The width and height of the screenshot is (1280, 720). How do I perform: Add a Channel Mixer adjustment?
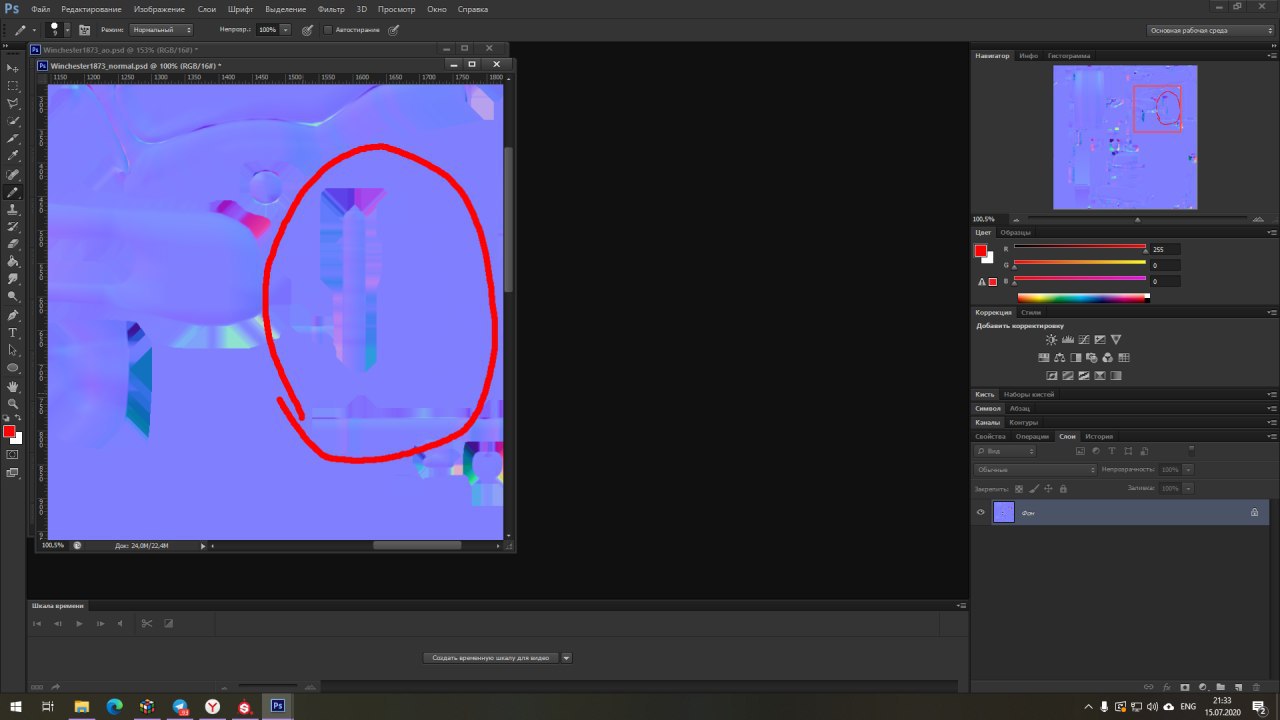coord(1107,358)
